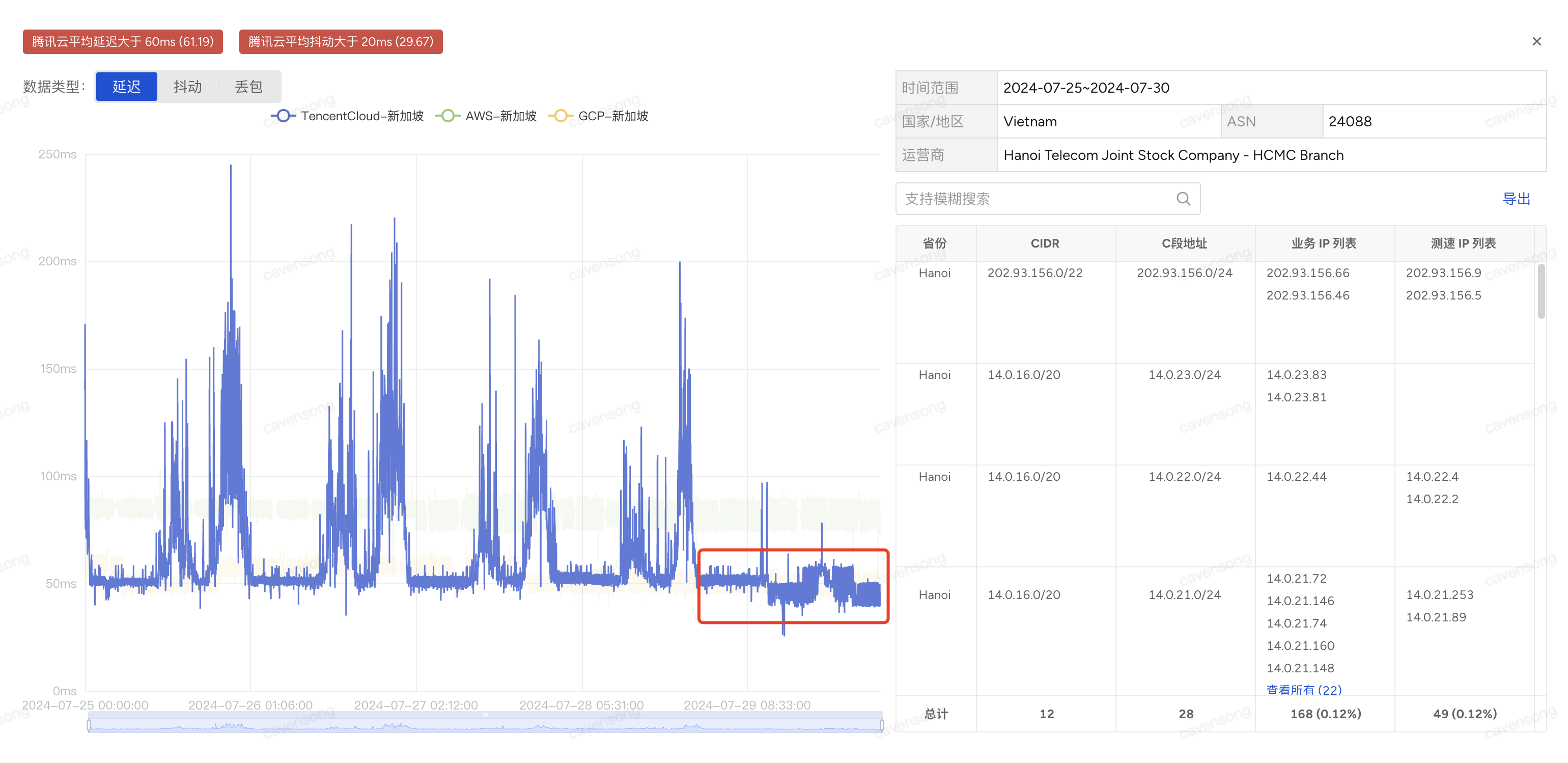Image resolution: width=1568 pixels, height=763 pixels.
Task: Switch data type to 延迟
Action: [127, 87]
